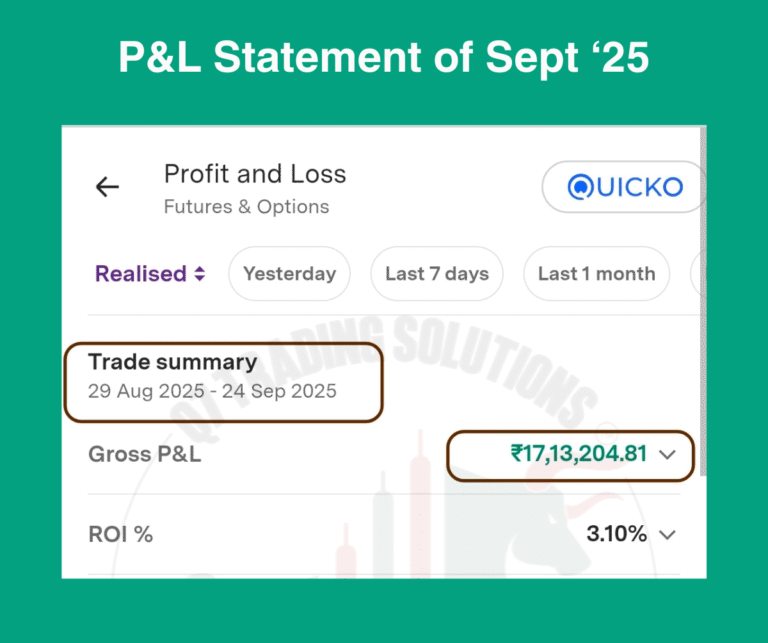
Task: Open the Realised filter dropdown
Action: pos(150,274)
